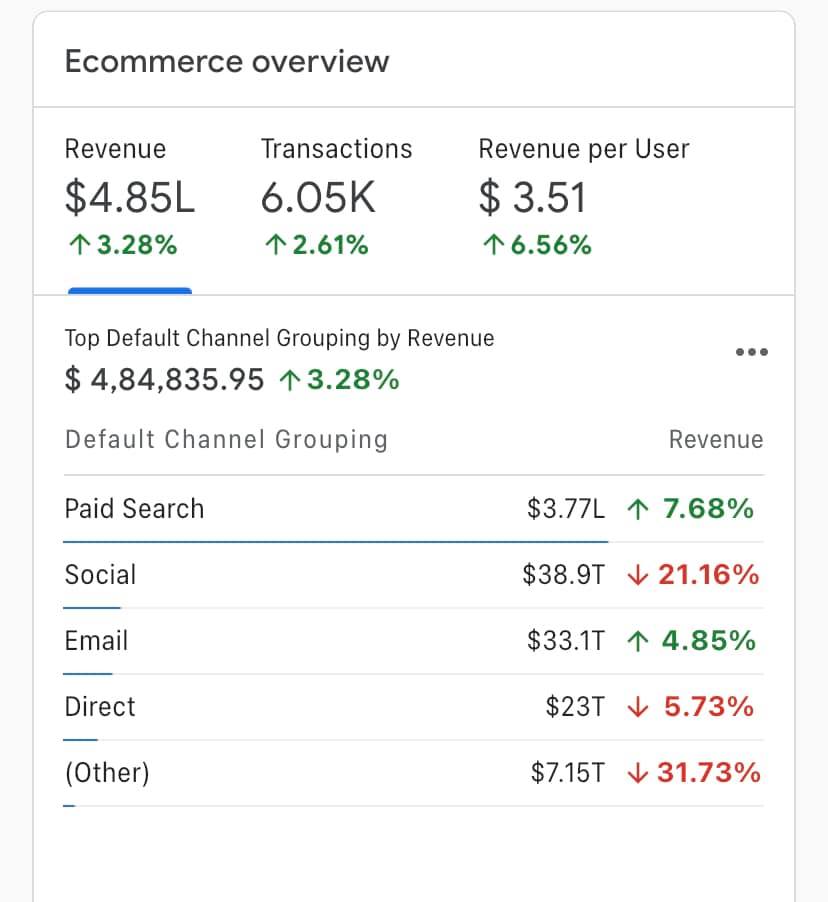Click the Email green up arrow
The height and width of the screenshot is (902, 828).
[636, 642]
